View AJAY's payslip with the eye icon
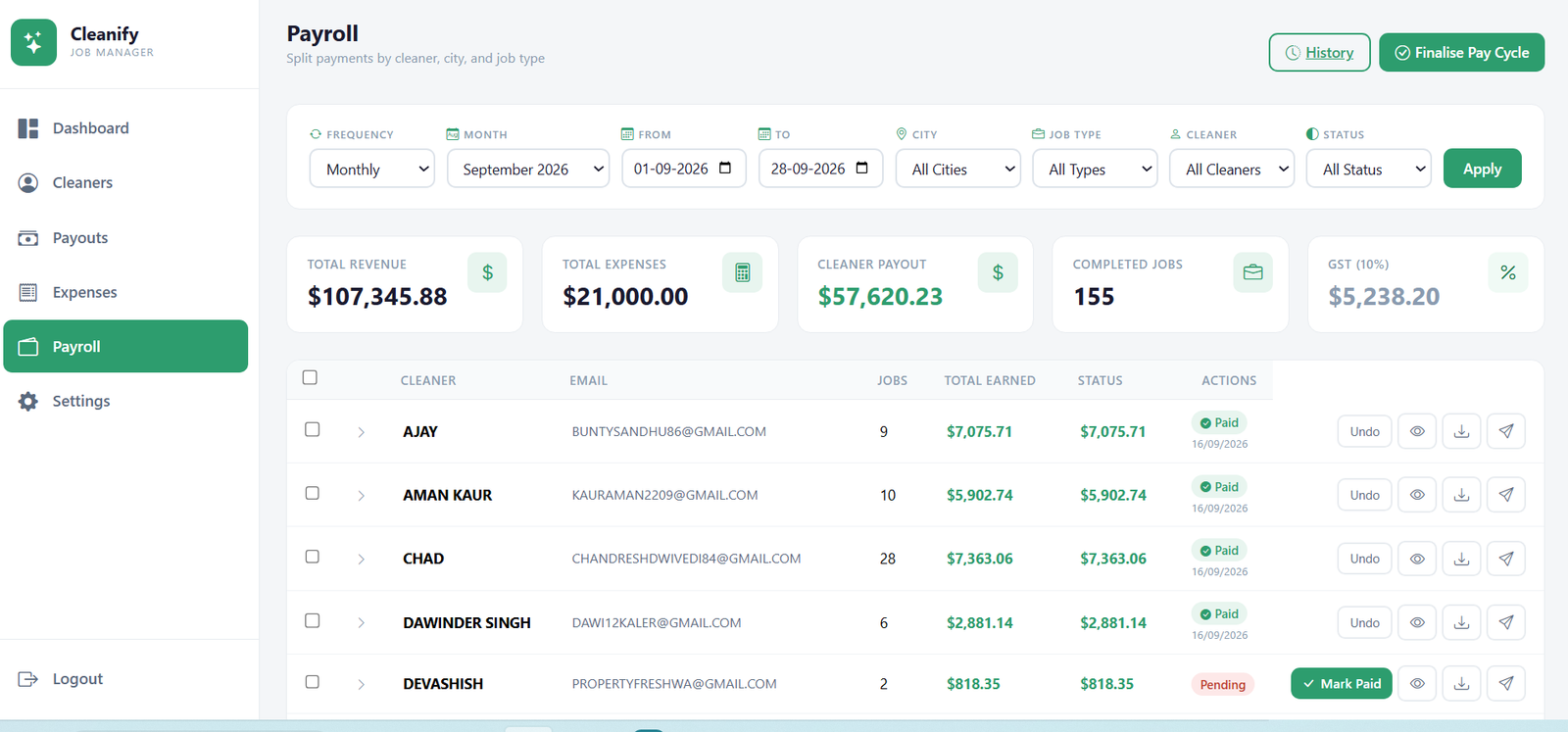1568x732 pixels. point(1417,431)
